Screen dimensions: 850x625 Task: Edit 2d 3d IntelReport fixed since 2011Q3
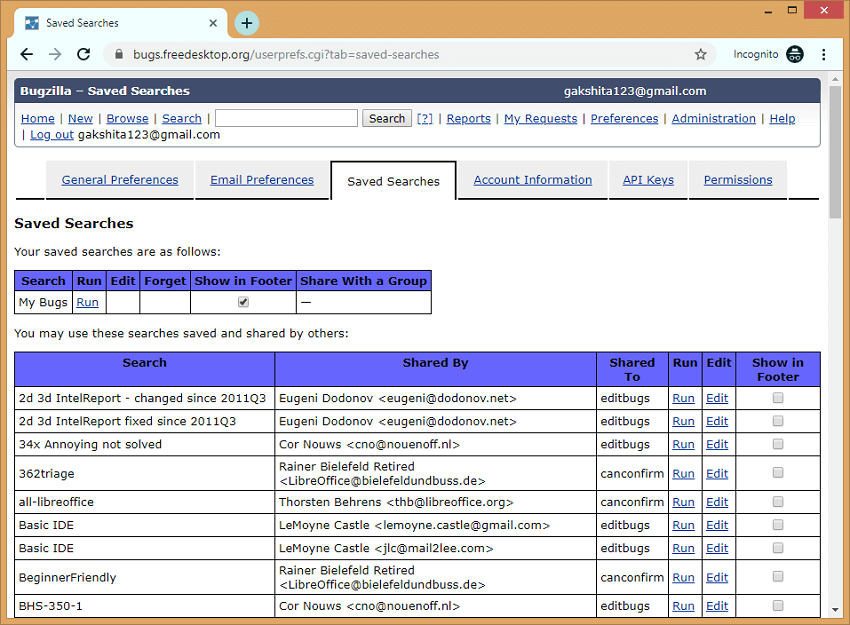click(717, 422)
